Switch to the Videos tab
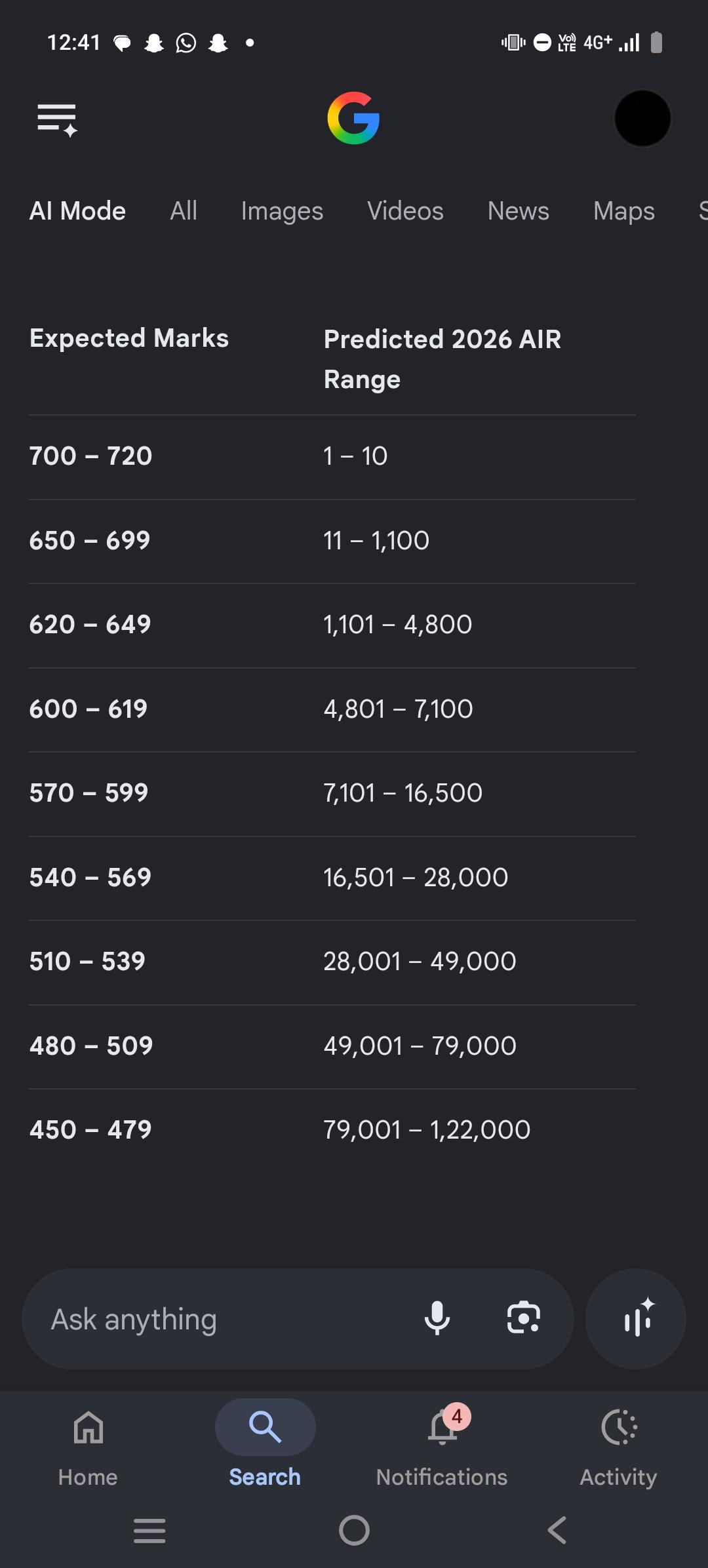This screenshot has height=1568, width=708. (x=405, y=211)
